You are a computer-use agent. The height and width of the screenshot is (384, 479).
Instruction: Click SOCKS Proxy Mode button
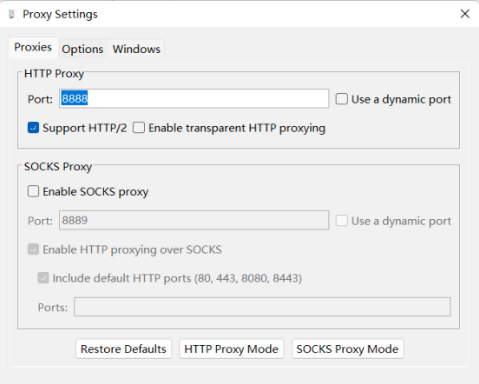click(348, 349)
